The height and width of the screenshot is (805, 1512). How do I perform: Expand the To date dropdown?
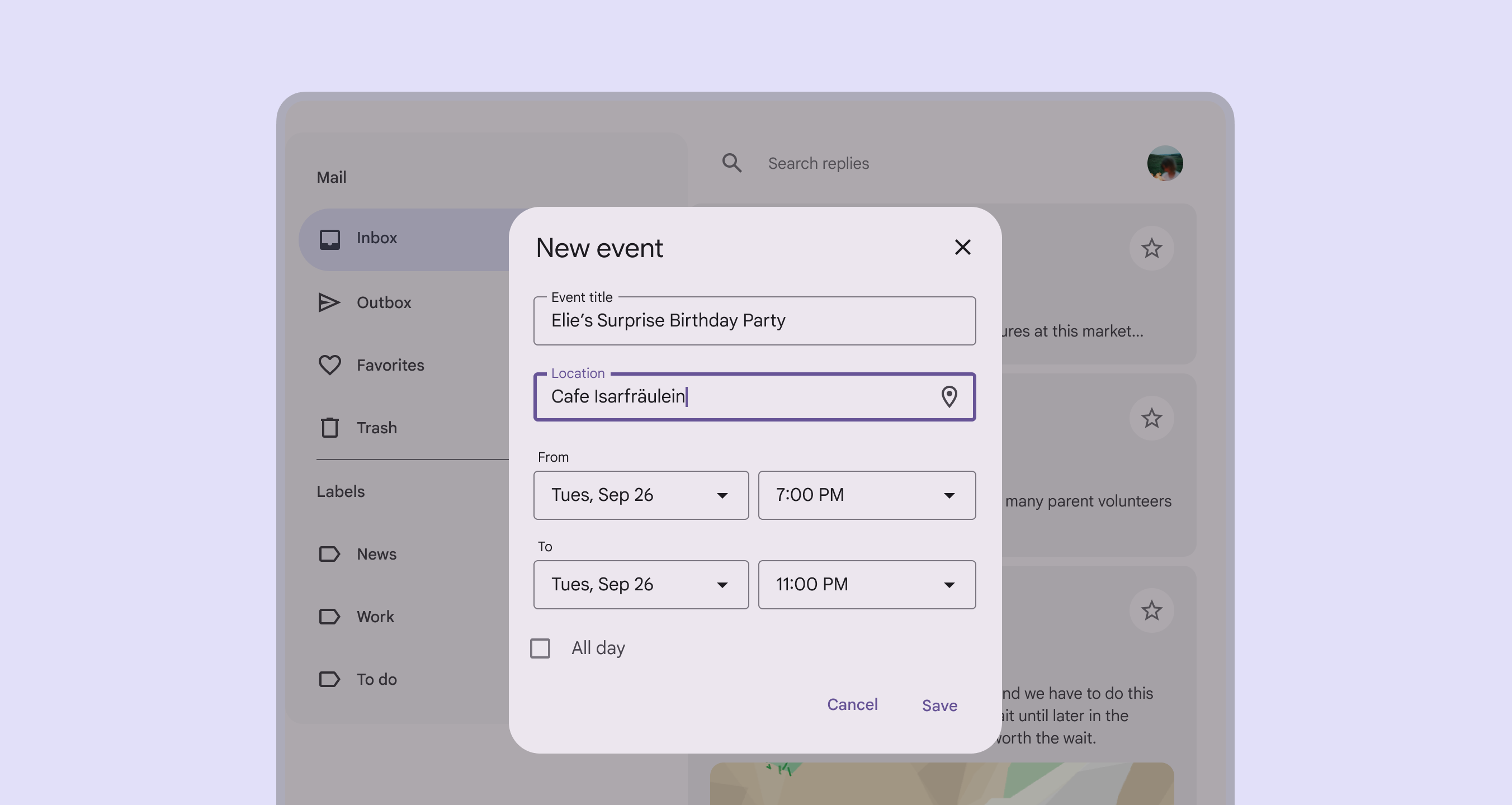640,584
